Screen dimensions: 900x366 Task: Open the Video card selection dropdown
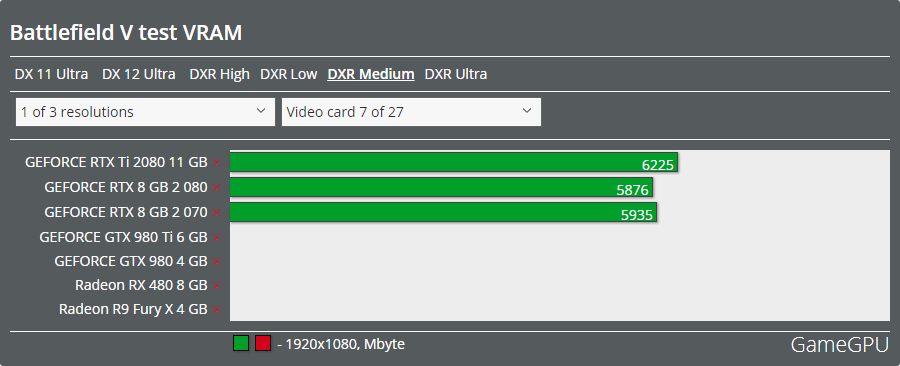(411, 112)
